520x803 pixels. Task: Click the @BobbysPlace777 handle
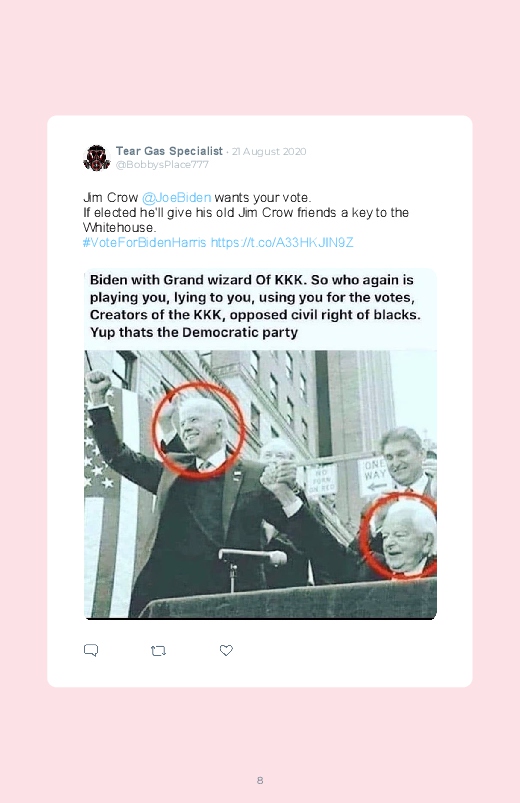162,164
